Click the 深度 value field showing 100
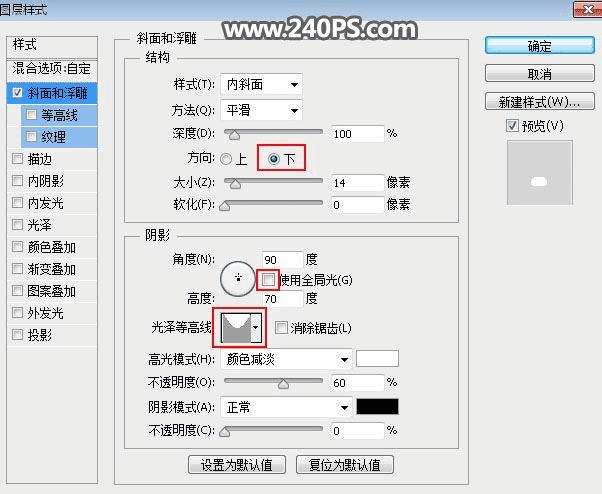This screenshot has height=494, width=602. [357, 134]
